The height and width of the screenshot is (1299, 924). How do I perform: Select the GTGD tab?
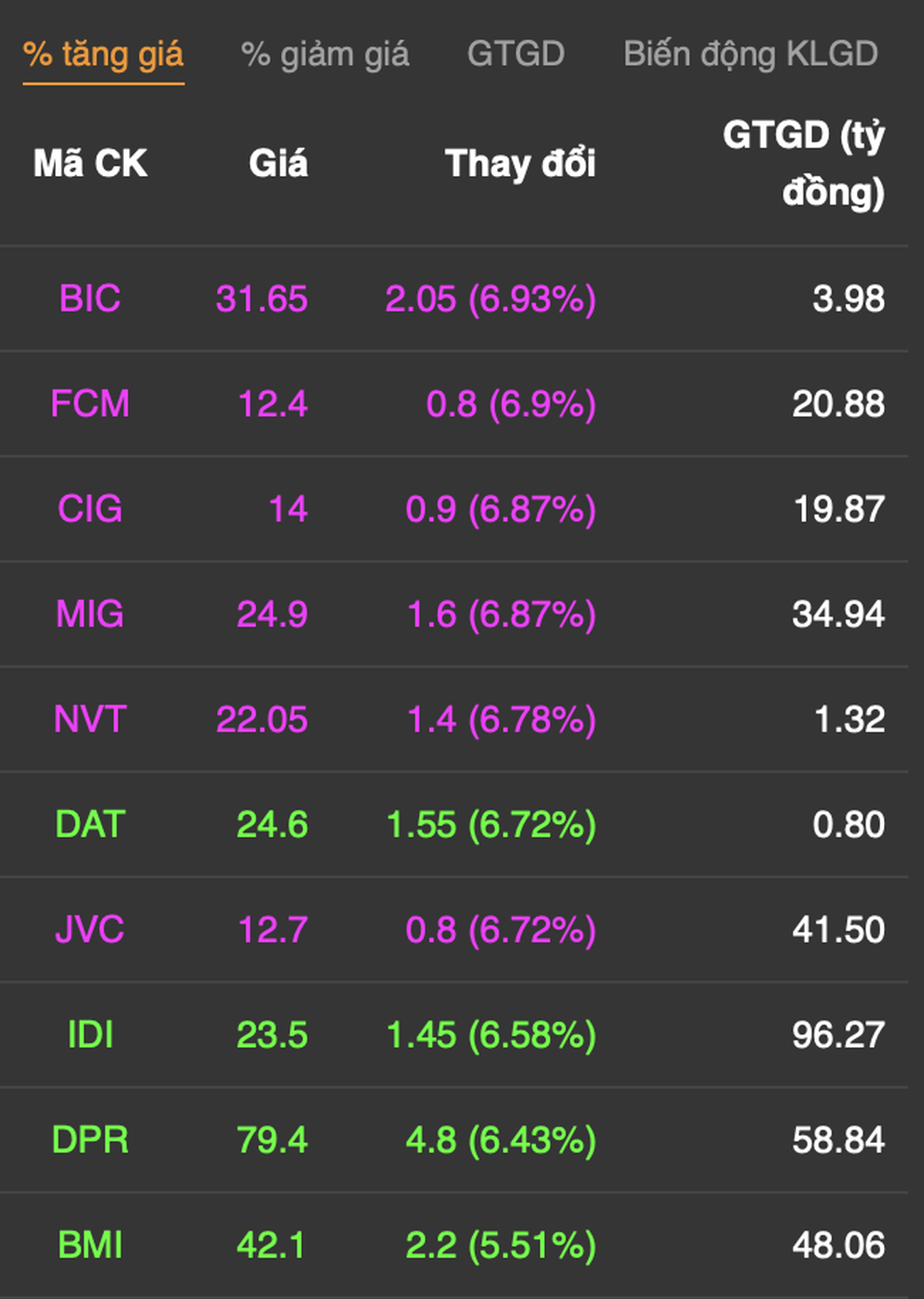[x=516, y=54]
